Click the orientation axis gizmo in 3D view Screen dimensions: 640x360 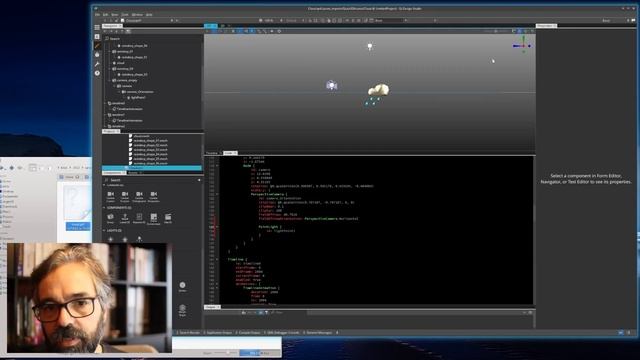[x=522, y=45]
